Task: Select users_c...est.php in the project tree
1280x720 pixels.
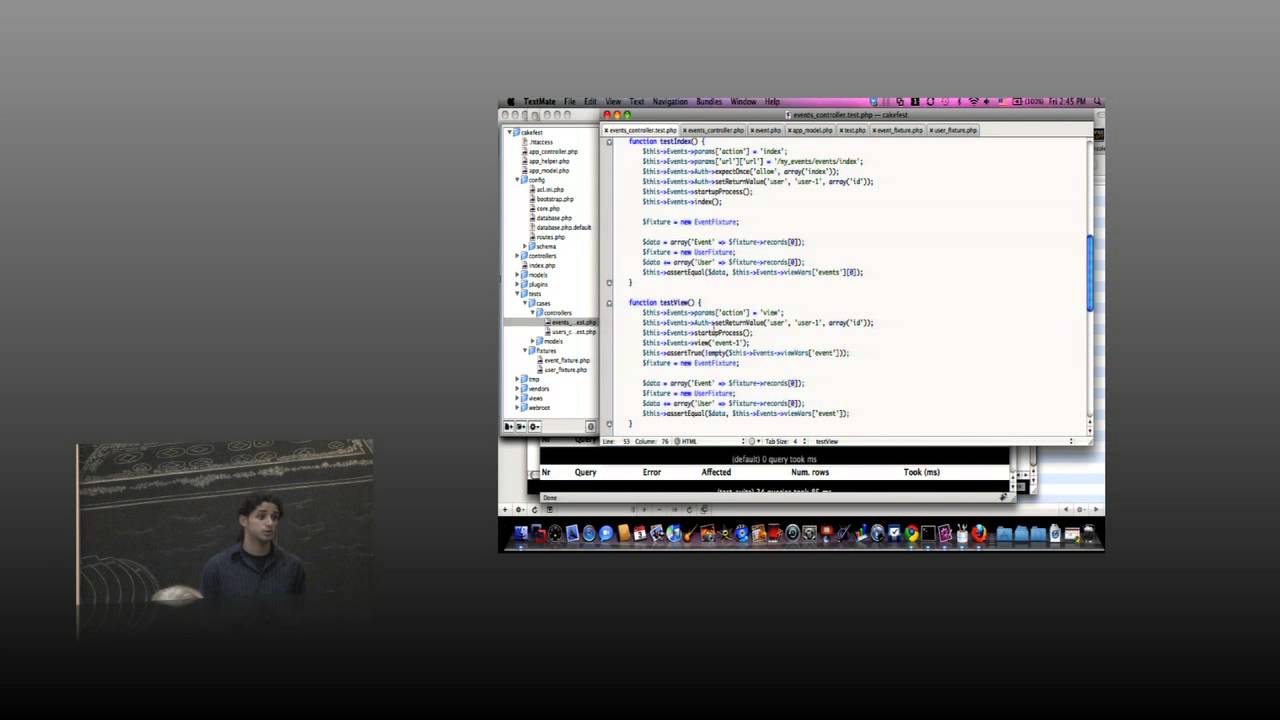Action: [573, 332]
